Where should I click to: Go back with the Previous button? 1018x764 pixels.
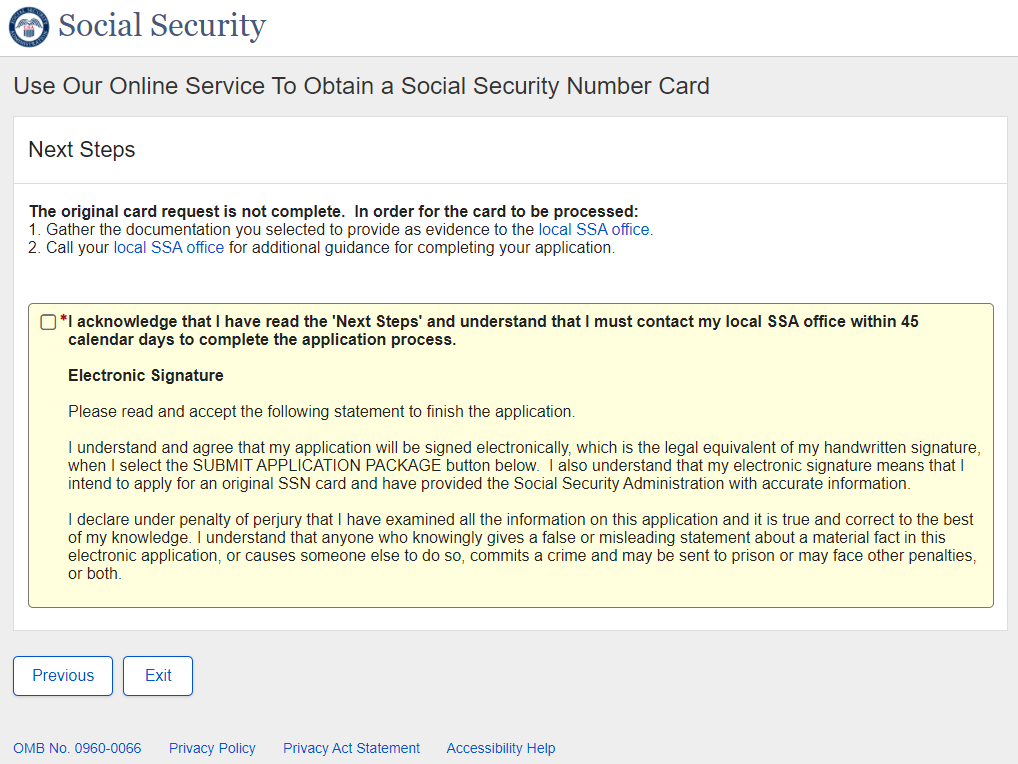63,676
